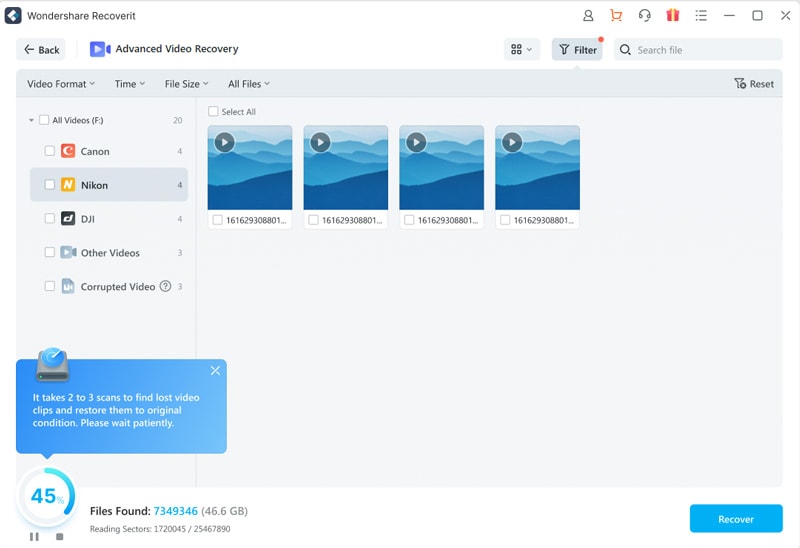Open the All Files dropdown

point(248,84)
